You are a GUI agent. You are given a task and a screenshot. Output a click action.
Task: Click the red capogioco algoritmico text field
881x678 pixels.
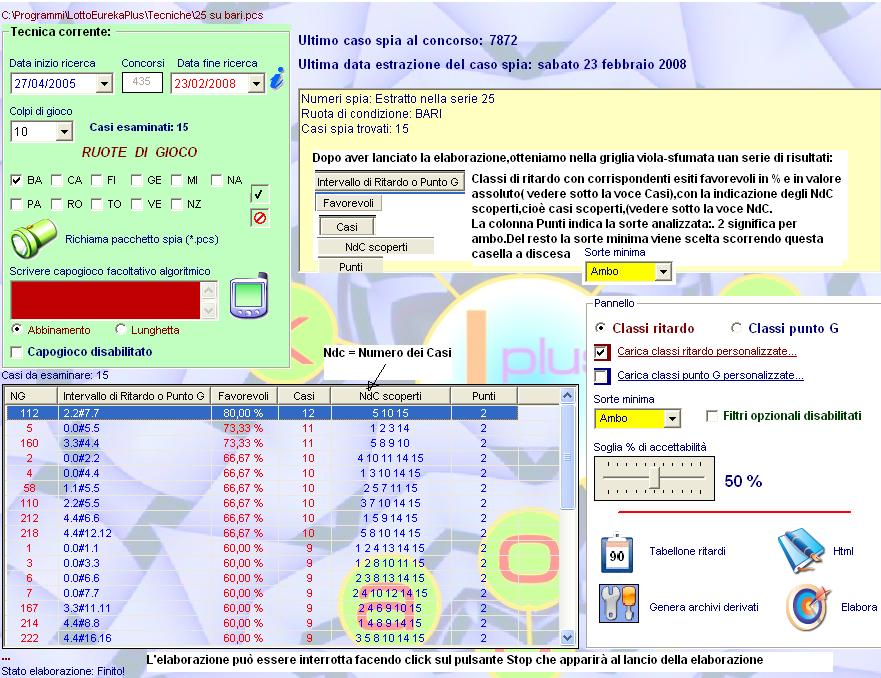point(106,300)
